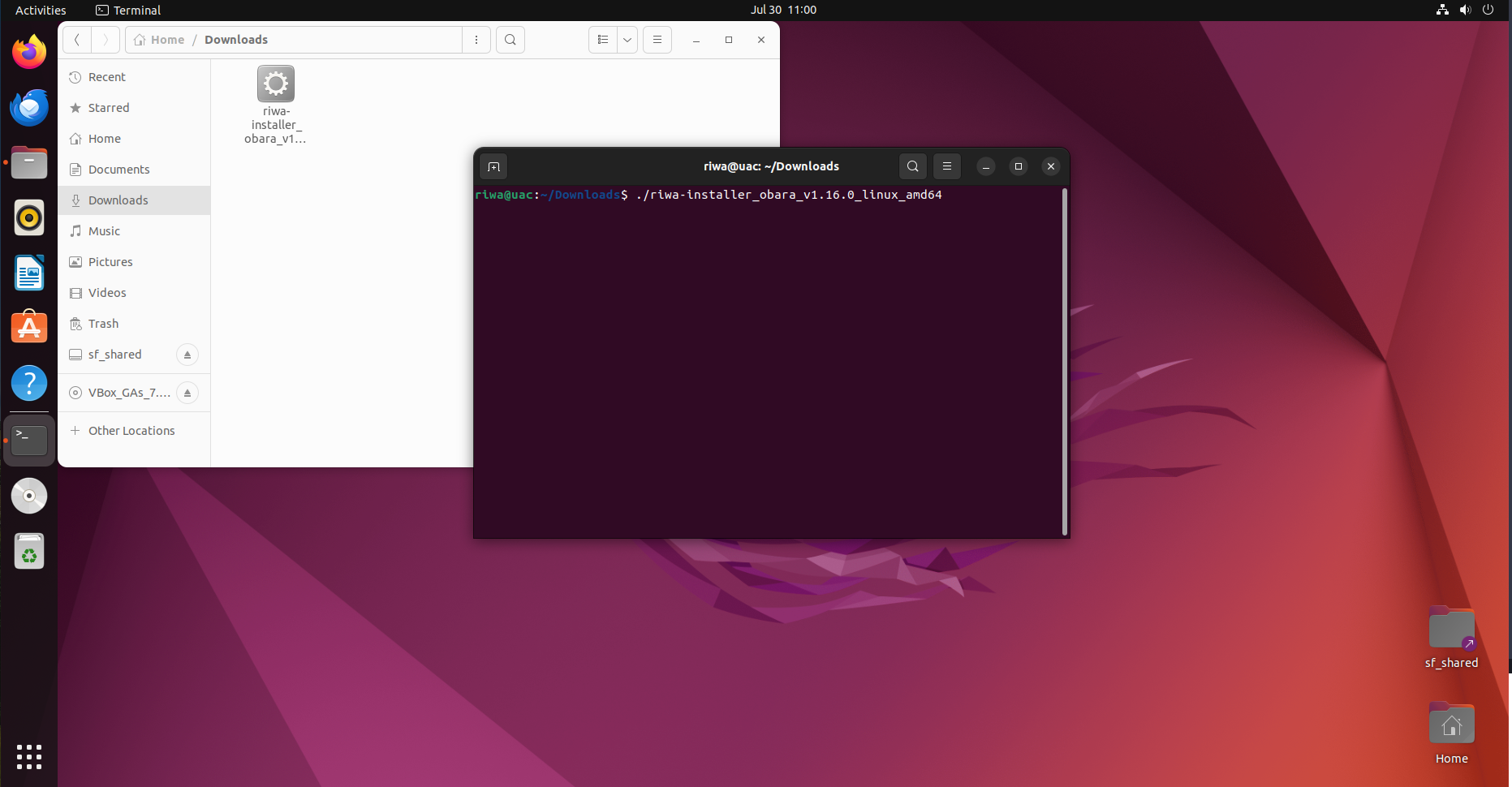Image resolution: width=1512 pixels, height=787 pixels.
Task: Open the Help icon in the dock
Action: (x=29, y=383)
